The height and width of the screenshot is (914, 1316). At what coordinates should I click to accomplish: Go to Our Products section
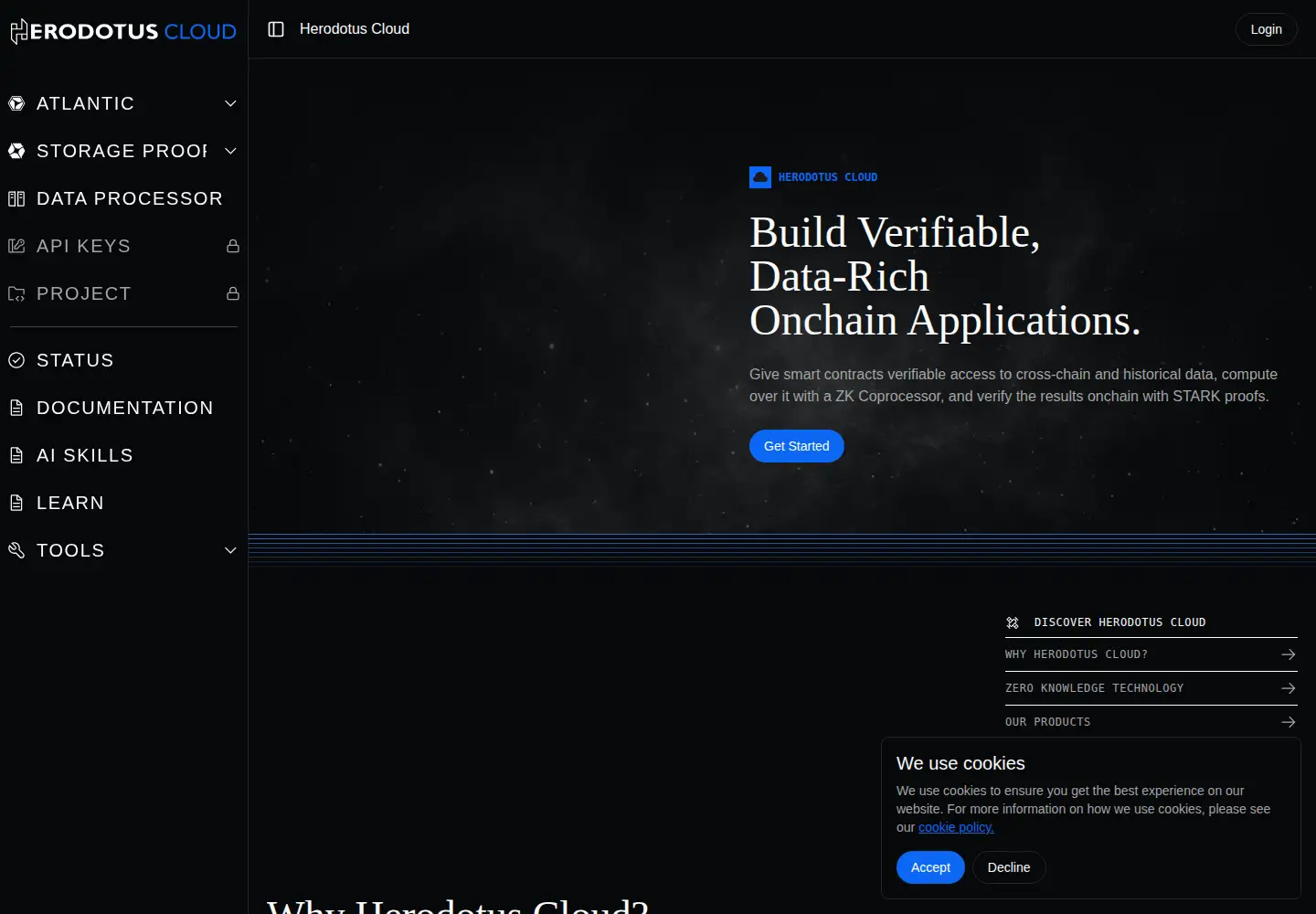click(1151, 722)
